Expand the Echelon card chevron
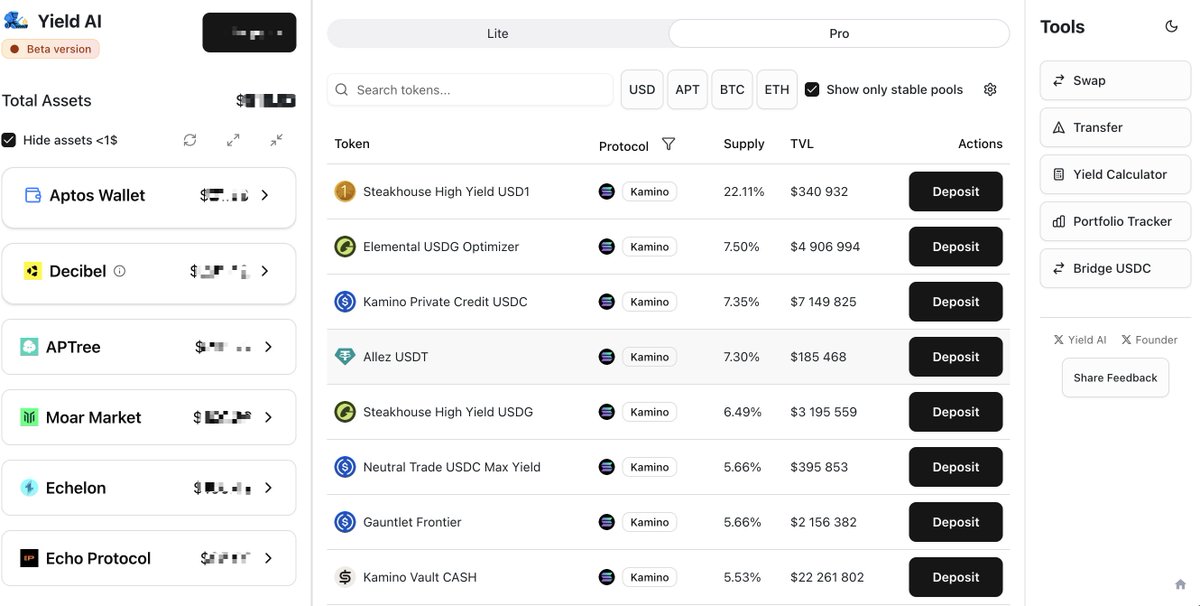This screenshot has width=1200, height=606. [x=268, y=488]
